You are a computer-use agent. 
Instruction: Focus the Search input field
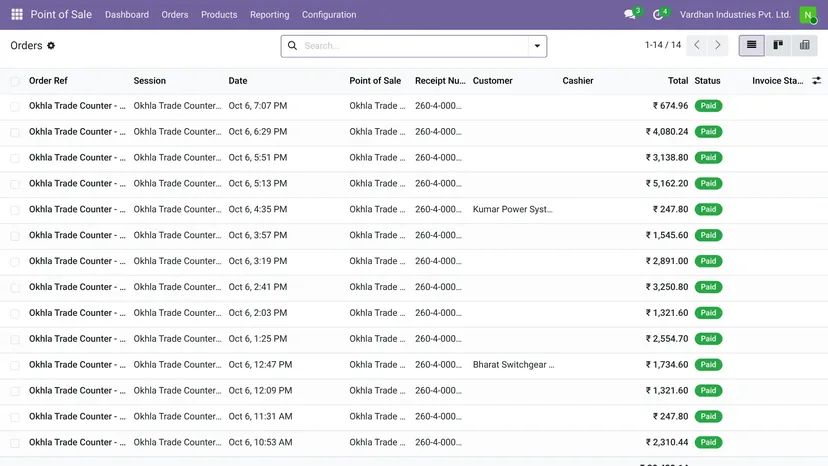pyautogui.click(x=415, y=46)
